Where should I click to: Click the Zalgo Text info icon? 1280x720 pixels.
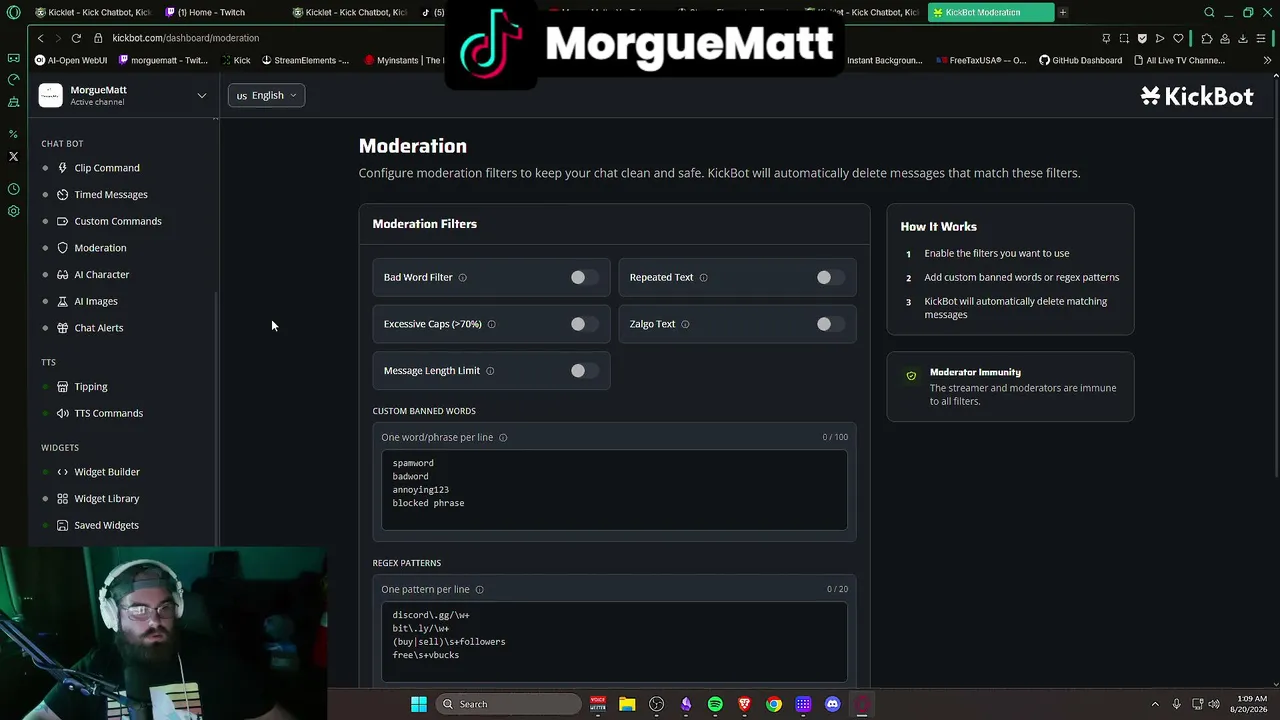click(685, 324)
